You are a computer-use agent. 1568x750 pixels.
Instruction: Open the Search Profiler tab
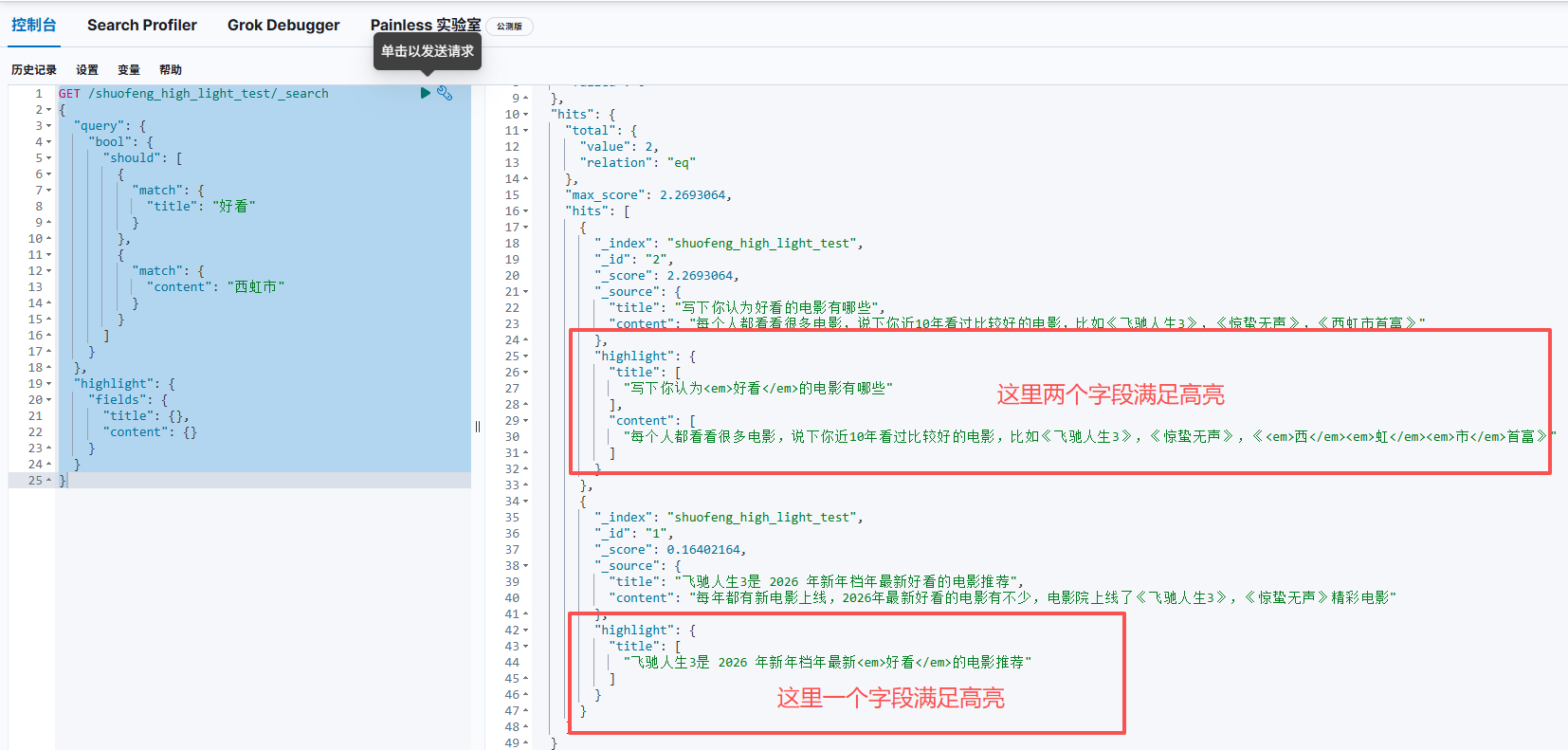[x=142, y=25]
